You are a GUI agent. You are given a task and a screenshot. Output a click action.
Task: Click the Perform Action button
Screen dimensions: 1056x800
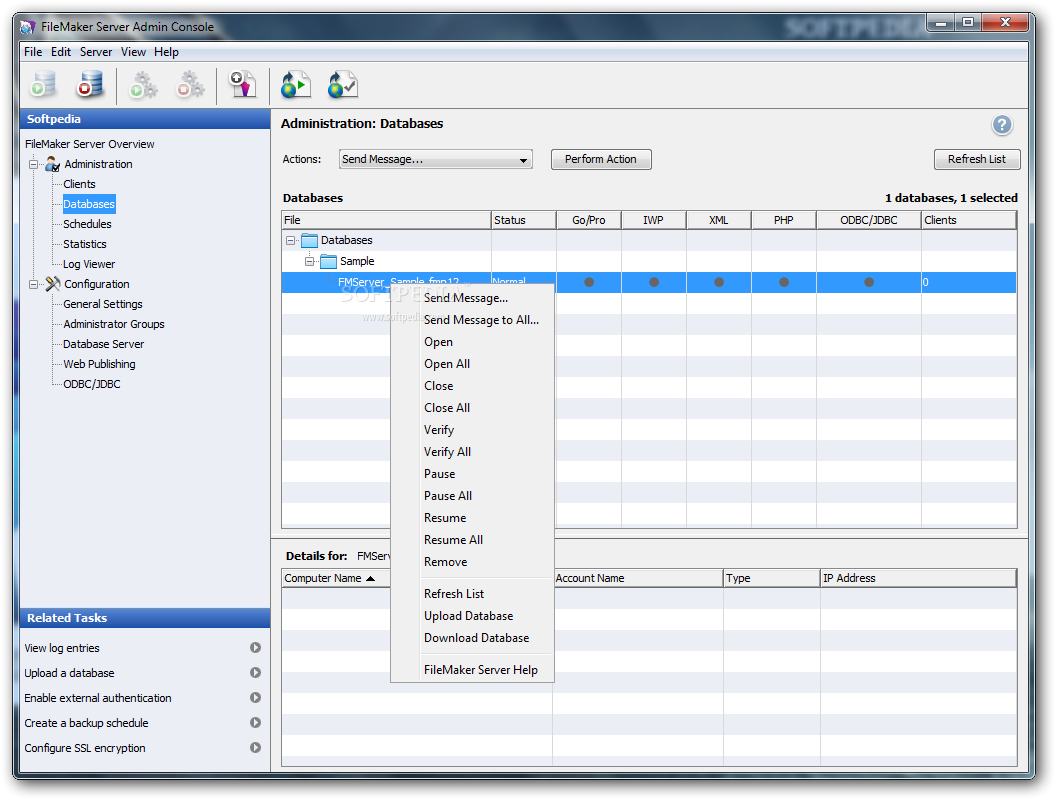point(601,160)
